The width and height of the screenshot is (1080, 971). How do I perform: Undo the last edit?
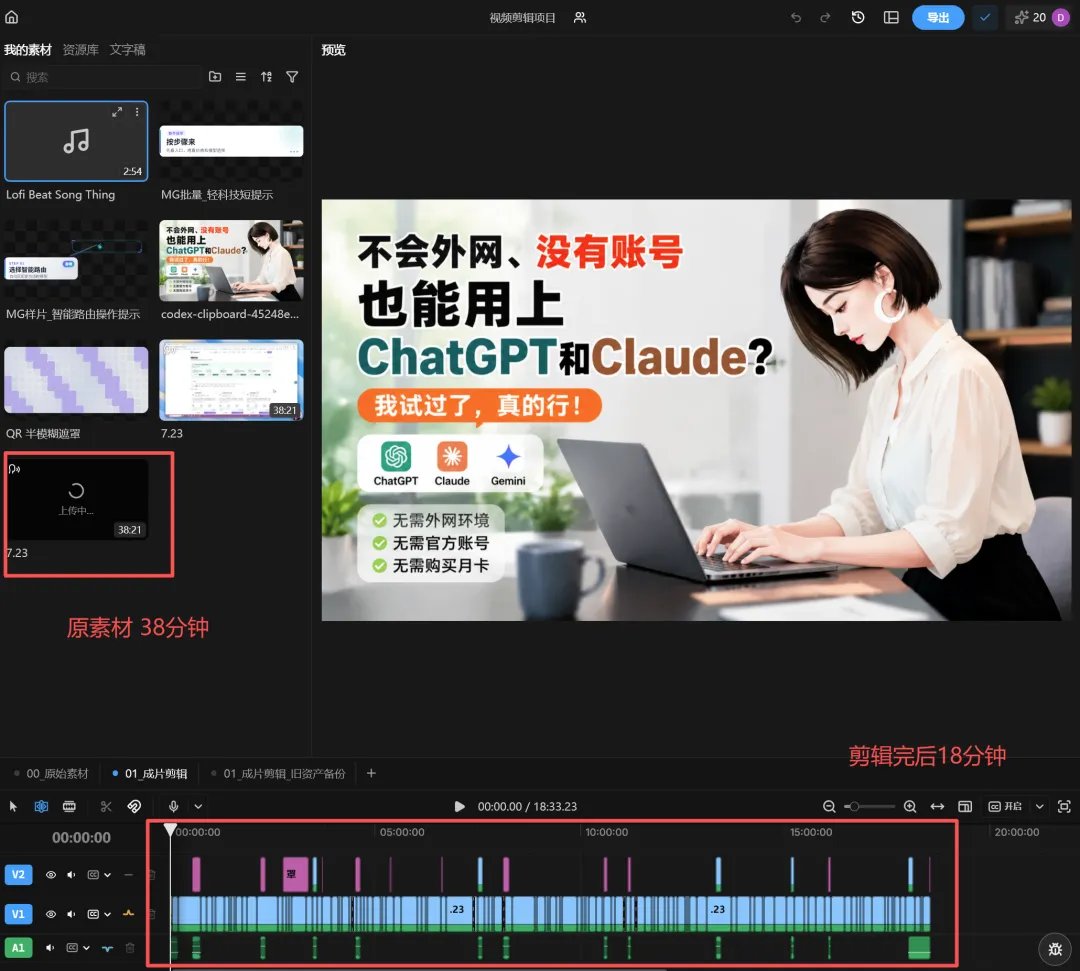click(796, 18)
